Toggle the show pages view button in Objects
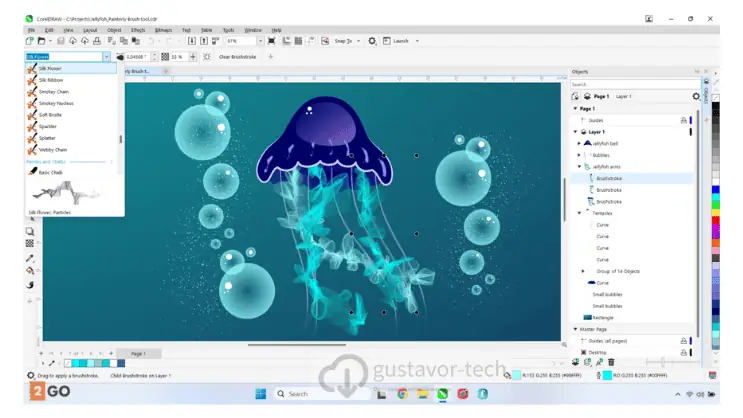 (x=575, y=96)
